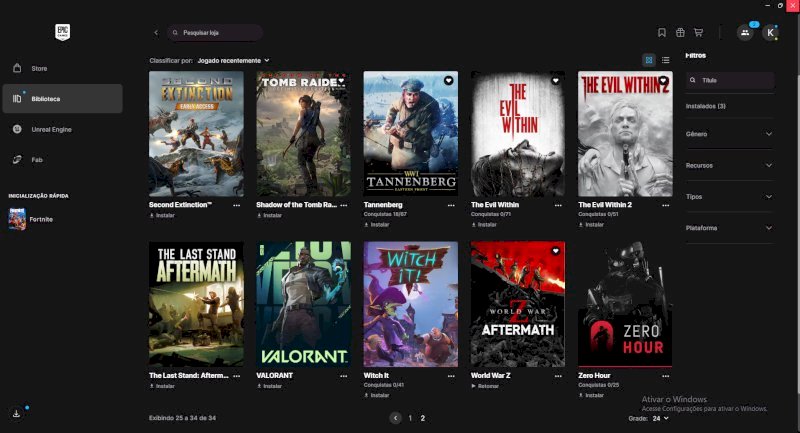Open downloads icon in sidebar bottom
The height and width of the screenshot is (433, 800).
16,413
